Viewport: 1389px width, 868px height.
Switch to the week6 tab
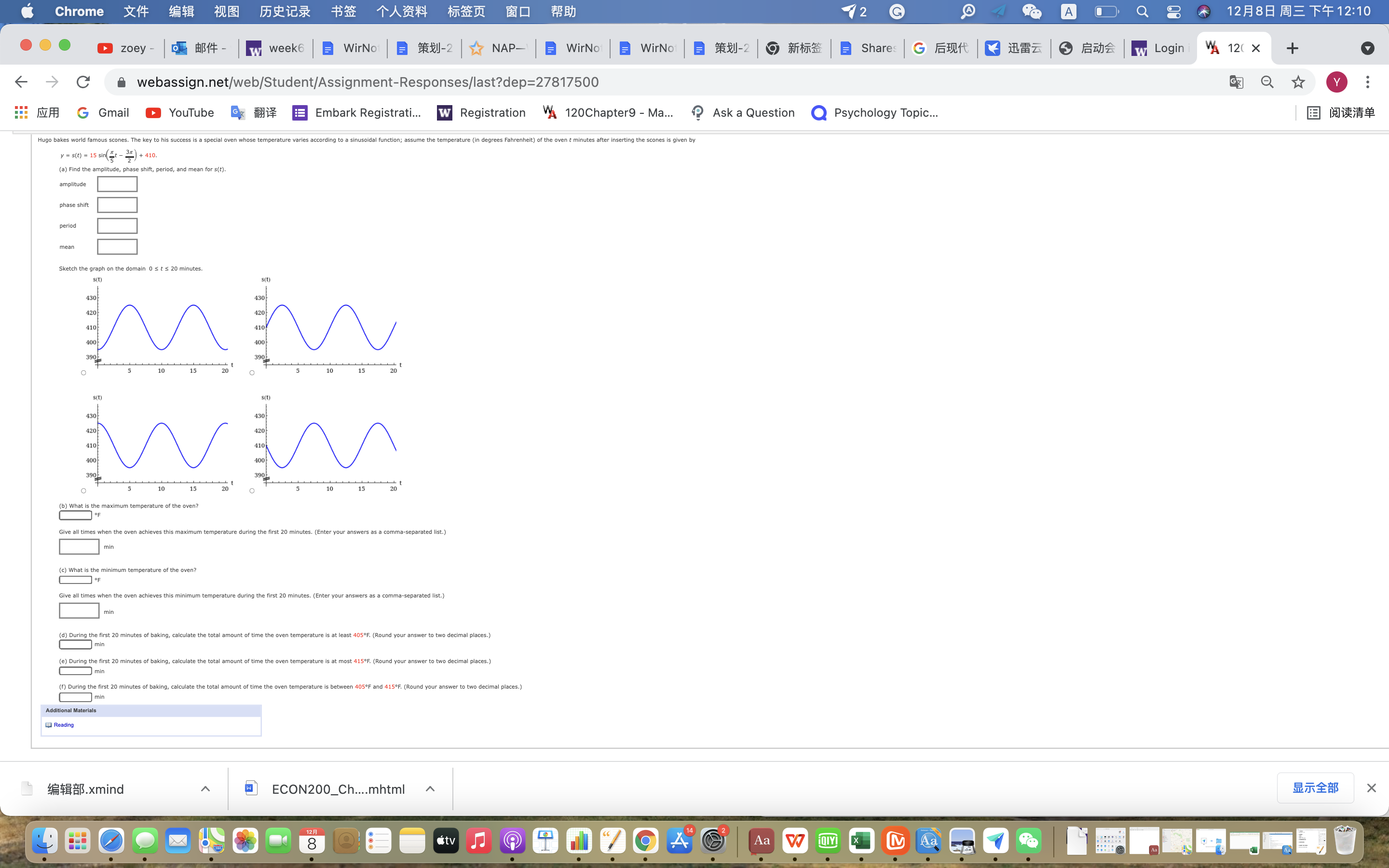275,48
